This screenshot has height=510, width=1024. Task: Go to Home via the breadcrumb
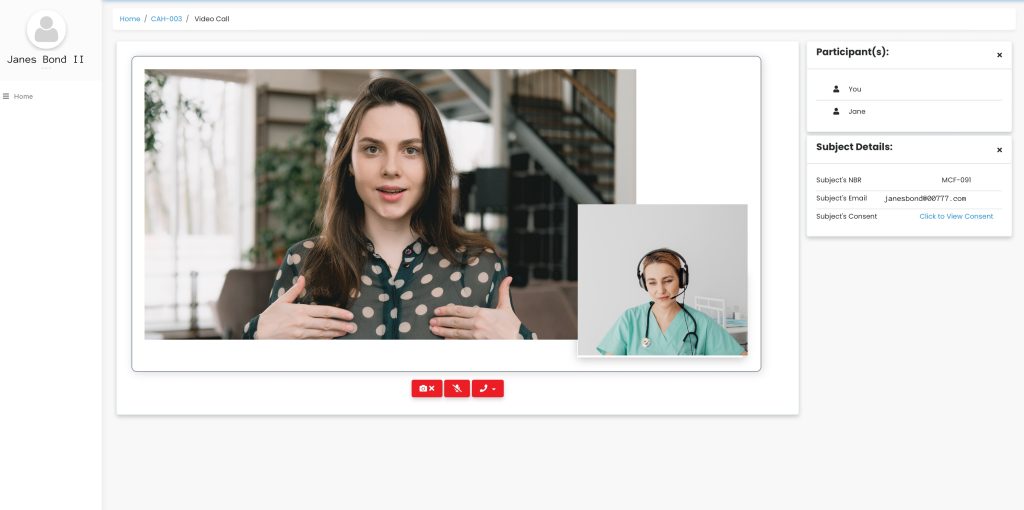(x=130, y=19)
